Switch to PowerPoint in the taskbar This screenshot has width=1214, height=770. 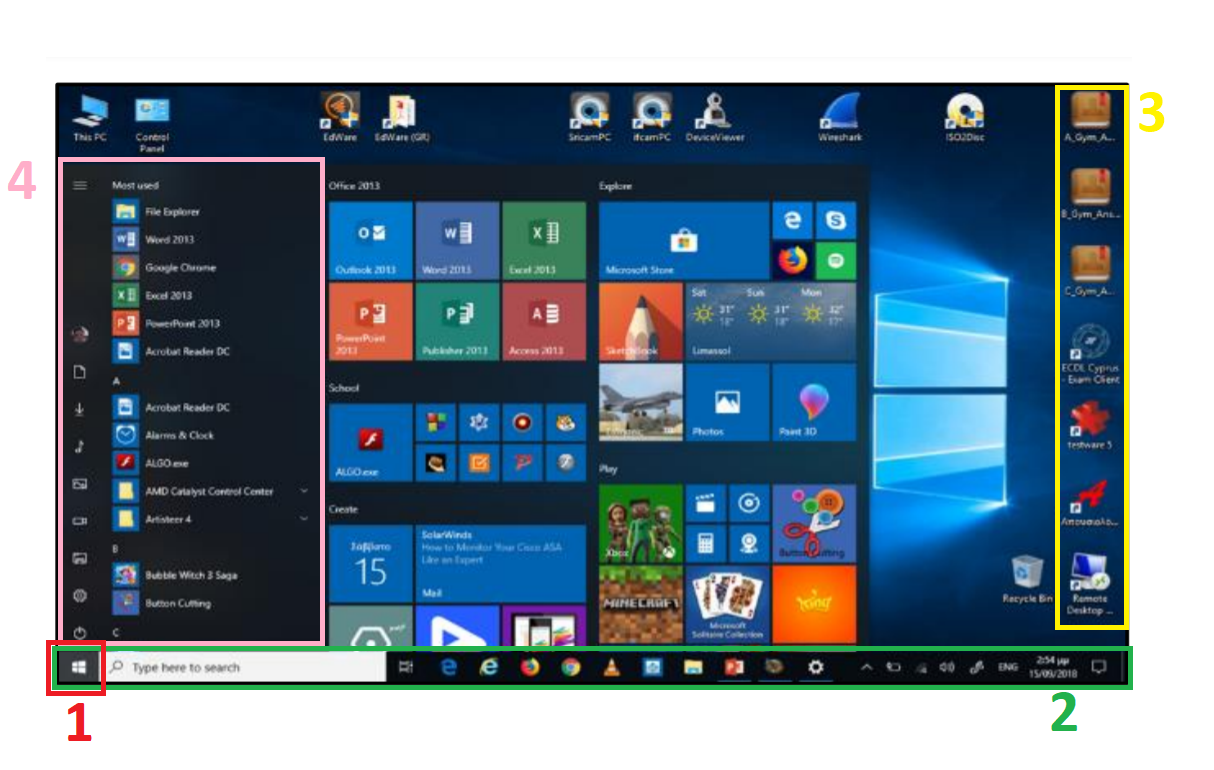tap(734, 667)
